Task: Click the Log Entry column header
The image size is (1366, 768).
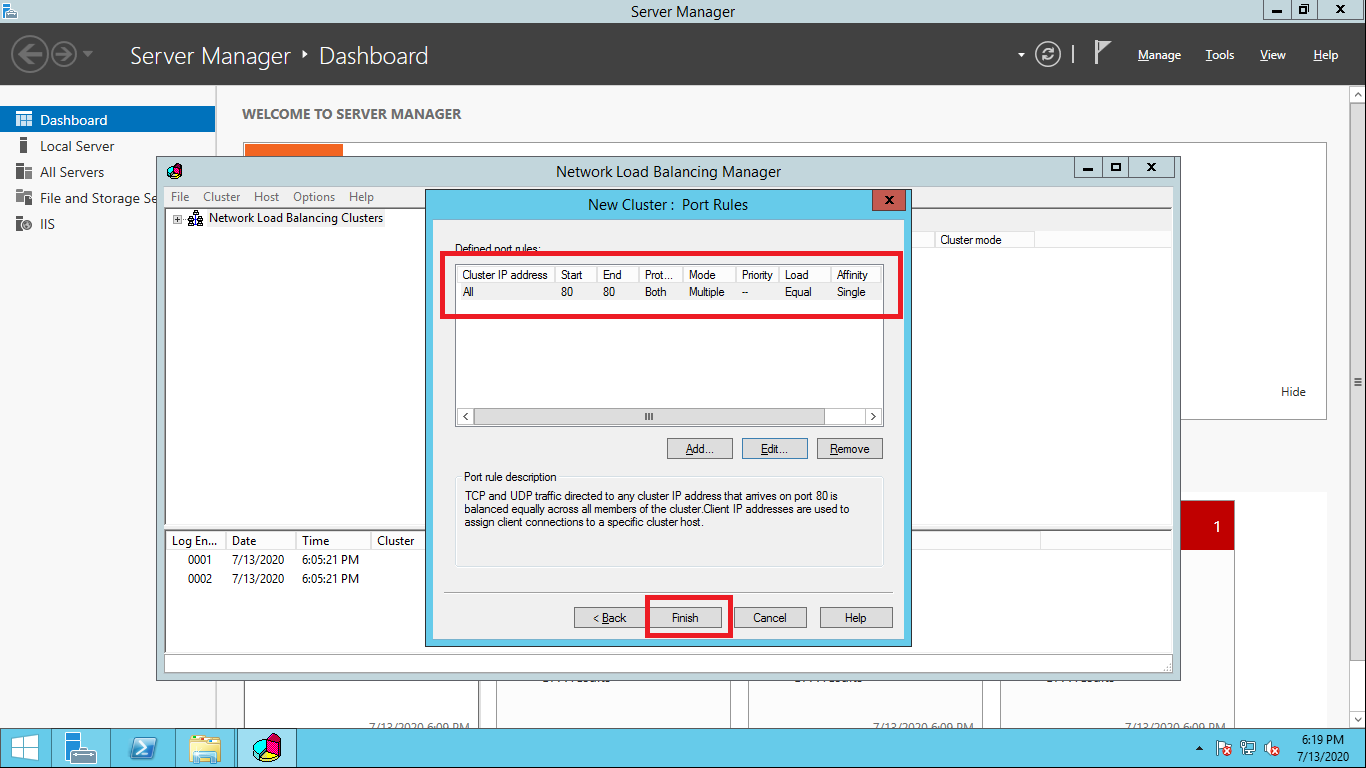Action: (x=195, y=541)
